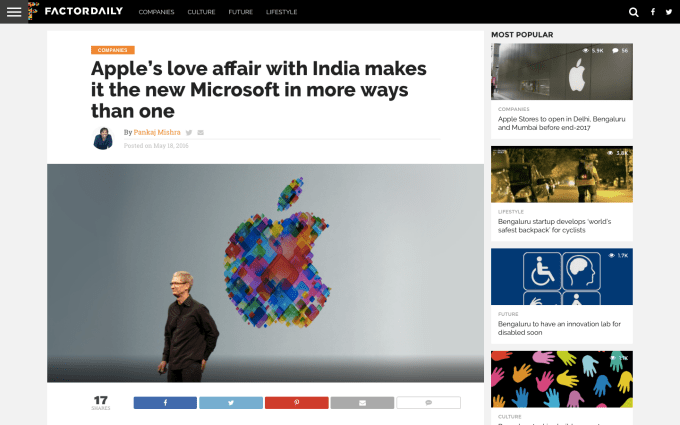Open Apple Stores Delhi Bengaluru article thumbnail
680x425 pixels.
tap(562, 72)
